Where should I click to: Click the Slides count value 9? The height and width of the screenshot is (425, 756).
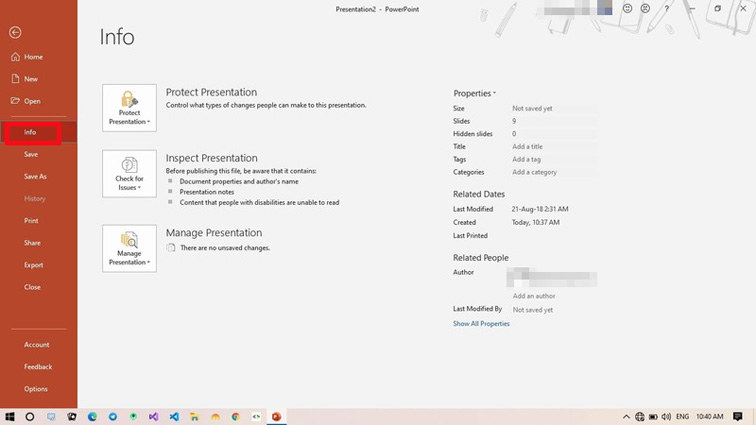coord(514,121)
